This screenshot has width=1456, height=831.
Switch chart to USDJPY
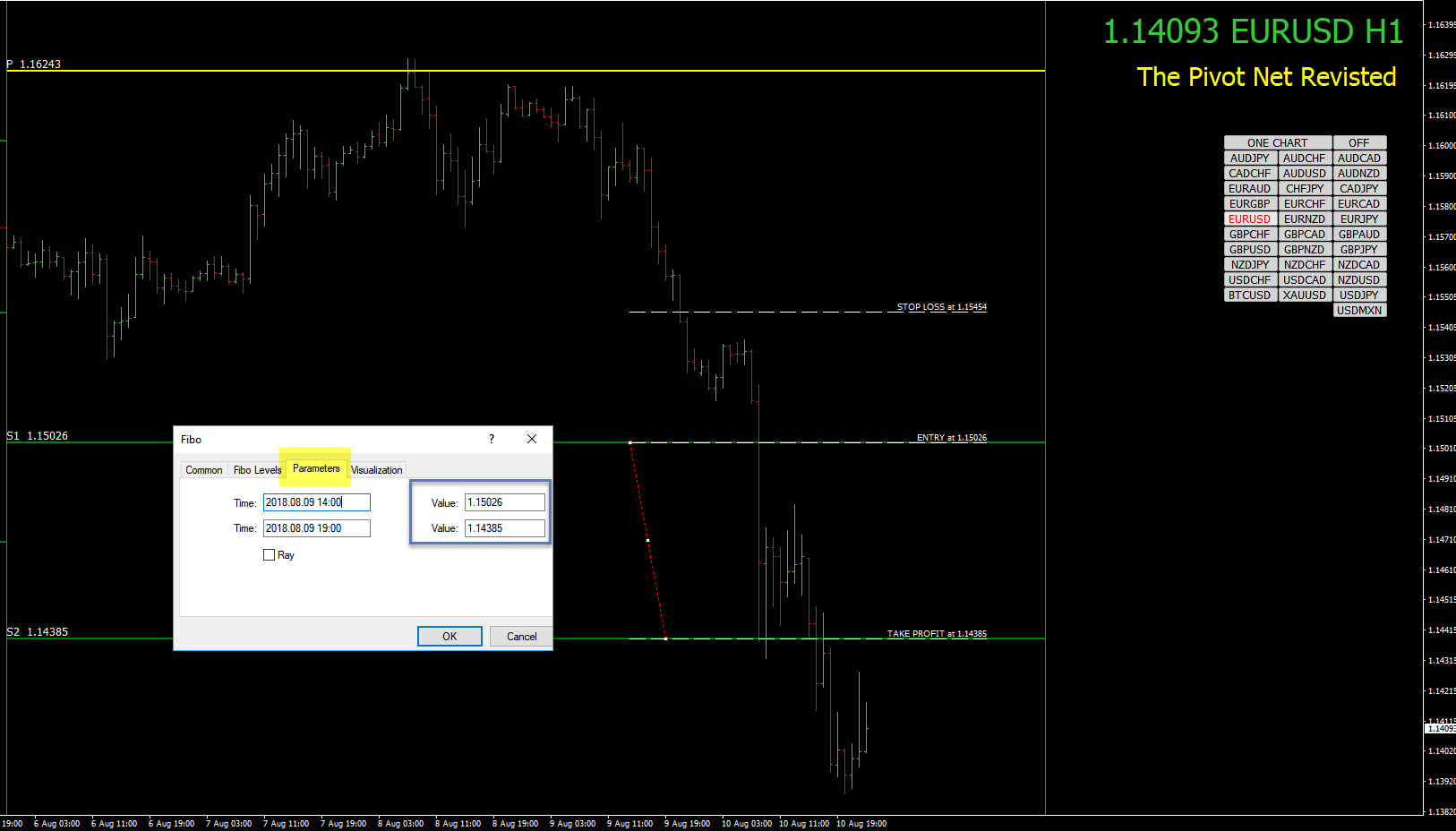(1359, 296)
